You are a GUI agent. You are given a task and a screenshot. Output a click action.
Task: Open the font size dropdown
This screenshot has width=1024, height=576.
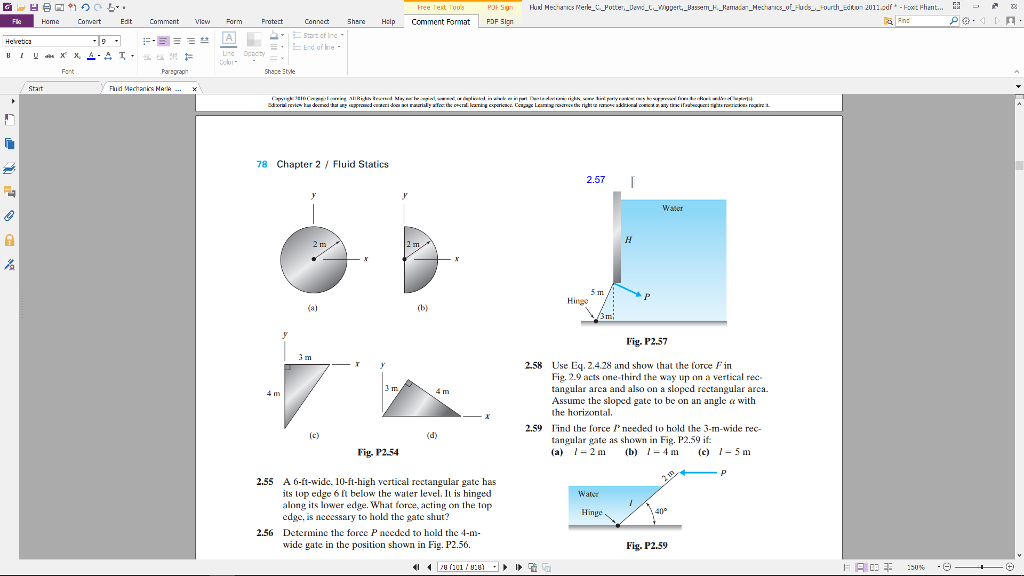pyautogui.click(x=116, y=41)
